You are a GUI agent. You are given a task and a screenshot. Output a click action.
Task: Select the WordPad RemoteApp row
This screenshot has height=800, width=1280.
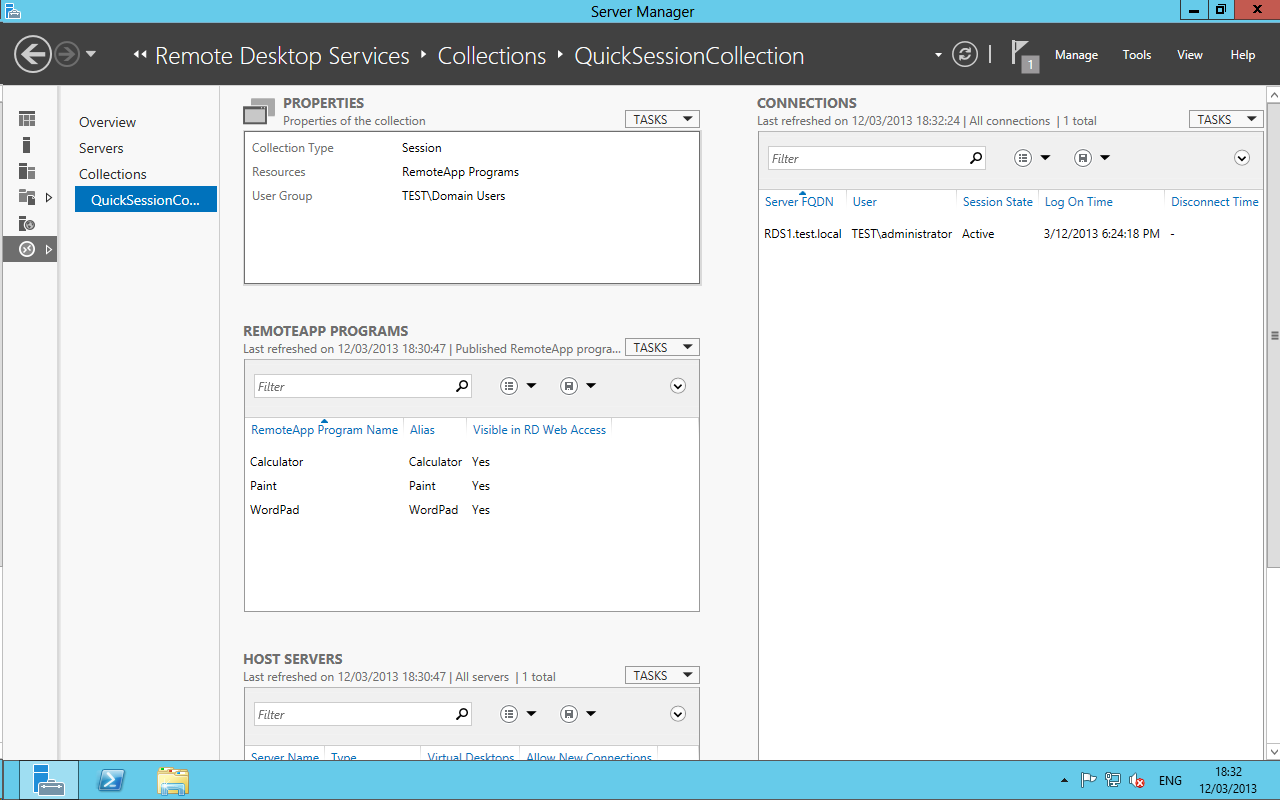471,510
